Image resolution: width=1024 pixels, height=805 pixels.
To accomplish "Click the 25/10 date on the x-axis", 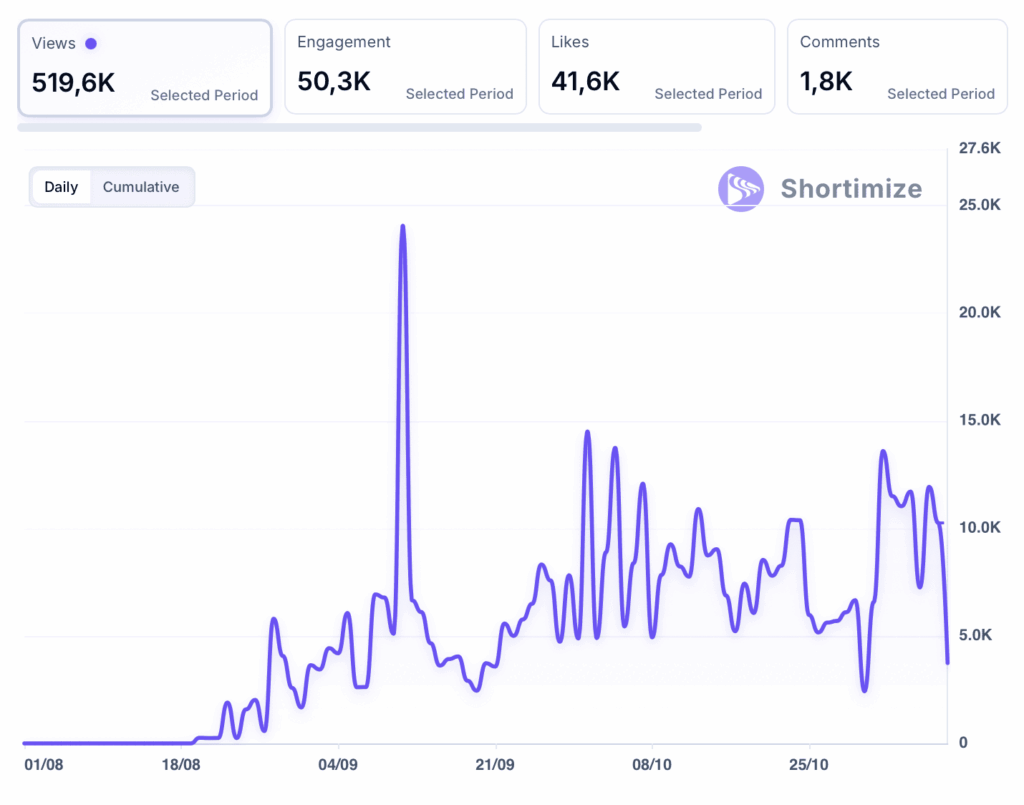I will [808, 765].
